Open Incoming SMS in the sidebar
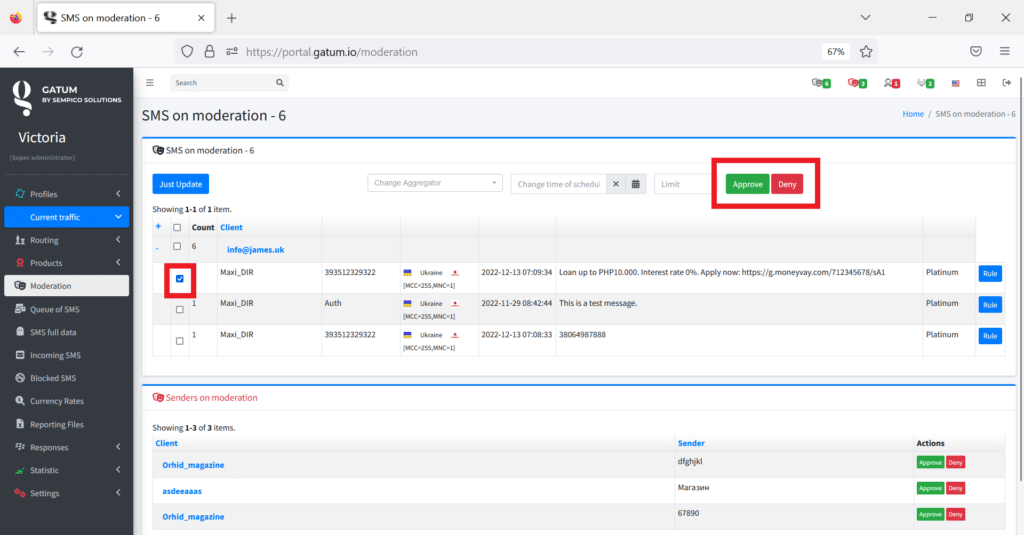This screenshot has height=535, width=1024. coord(67,355)
